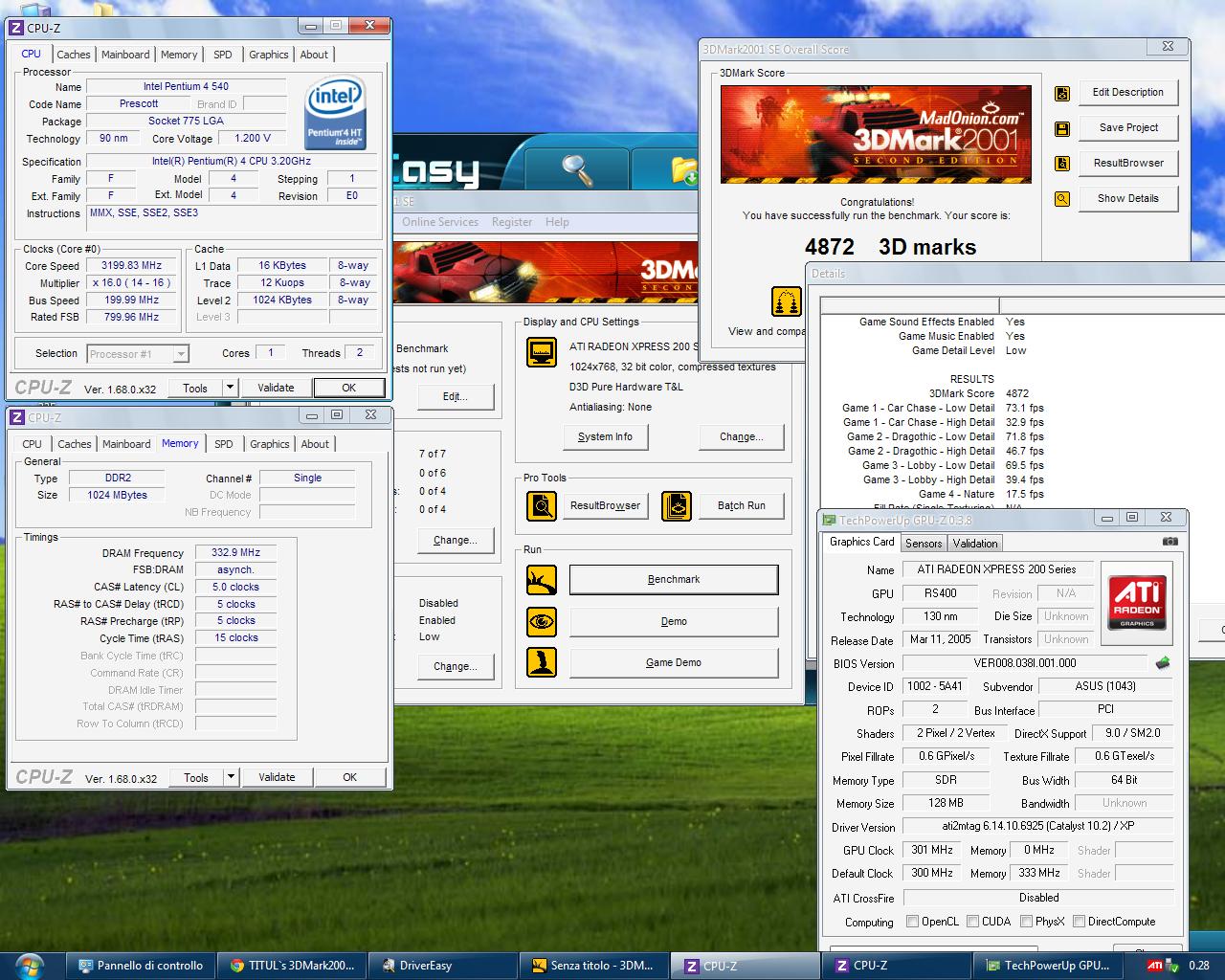Click the Save Project button
1225x980 pixels.
(x=1128, y=128)
